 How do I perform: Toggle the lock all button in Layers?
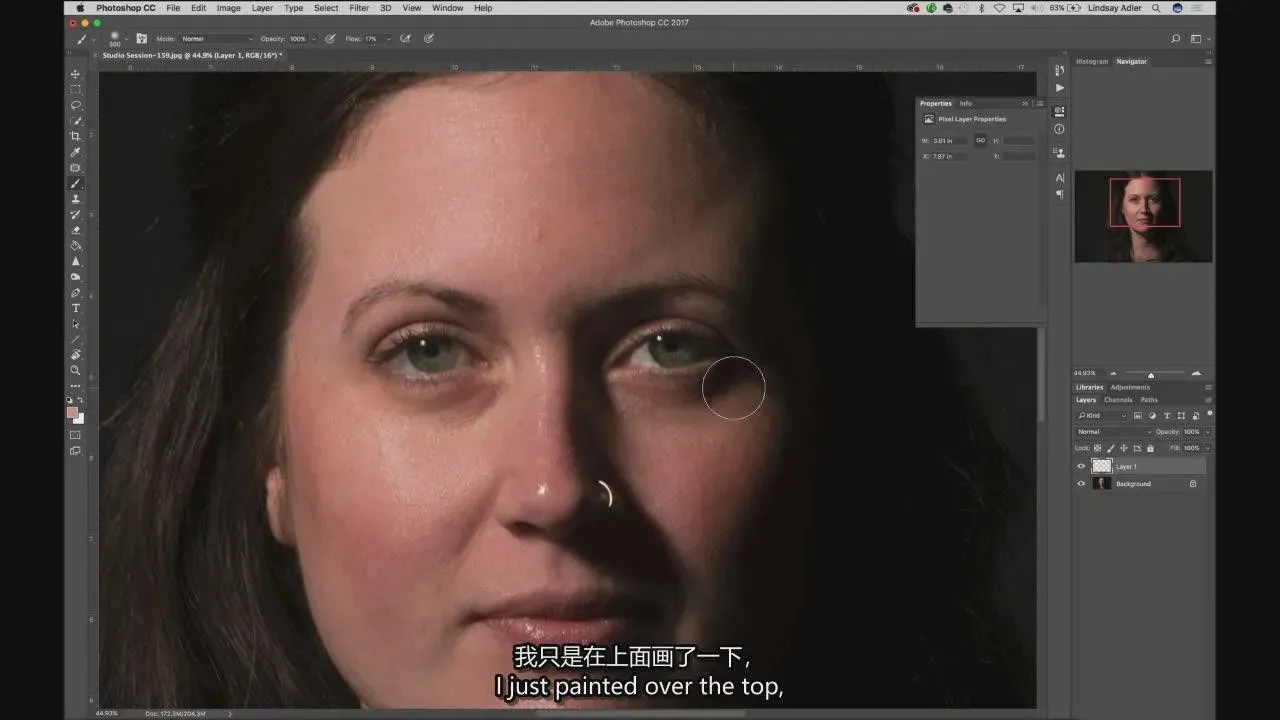(x=1150, y=448)
